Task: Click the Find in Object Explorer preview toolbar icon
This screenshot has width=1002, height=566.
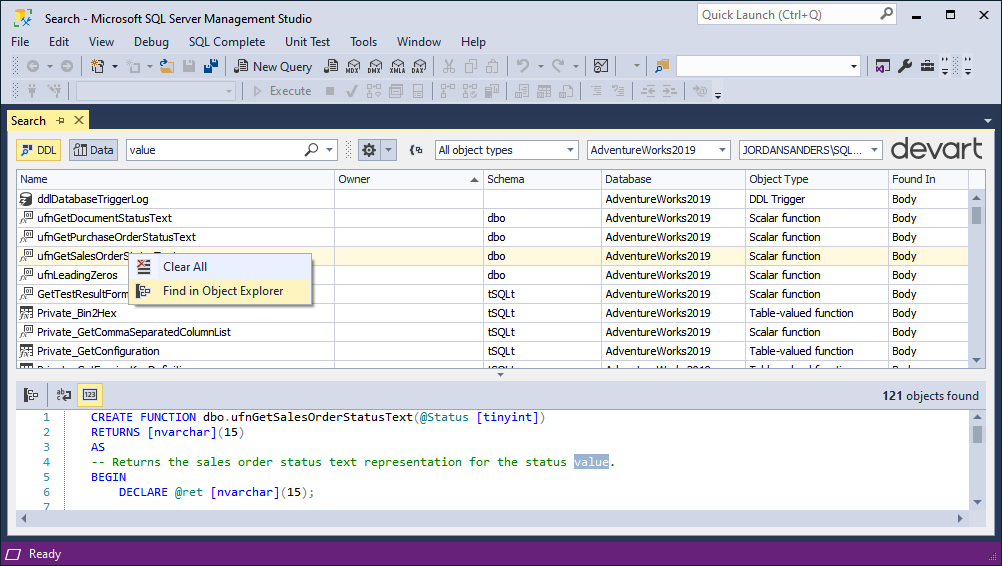Action: tap(31, 395)
